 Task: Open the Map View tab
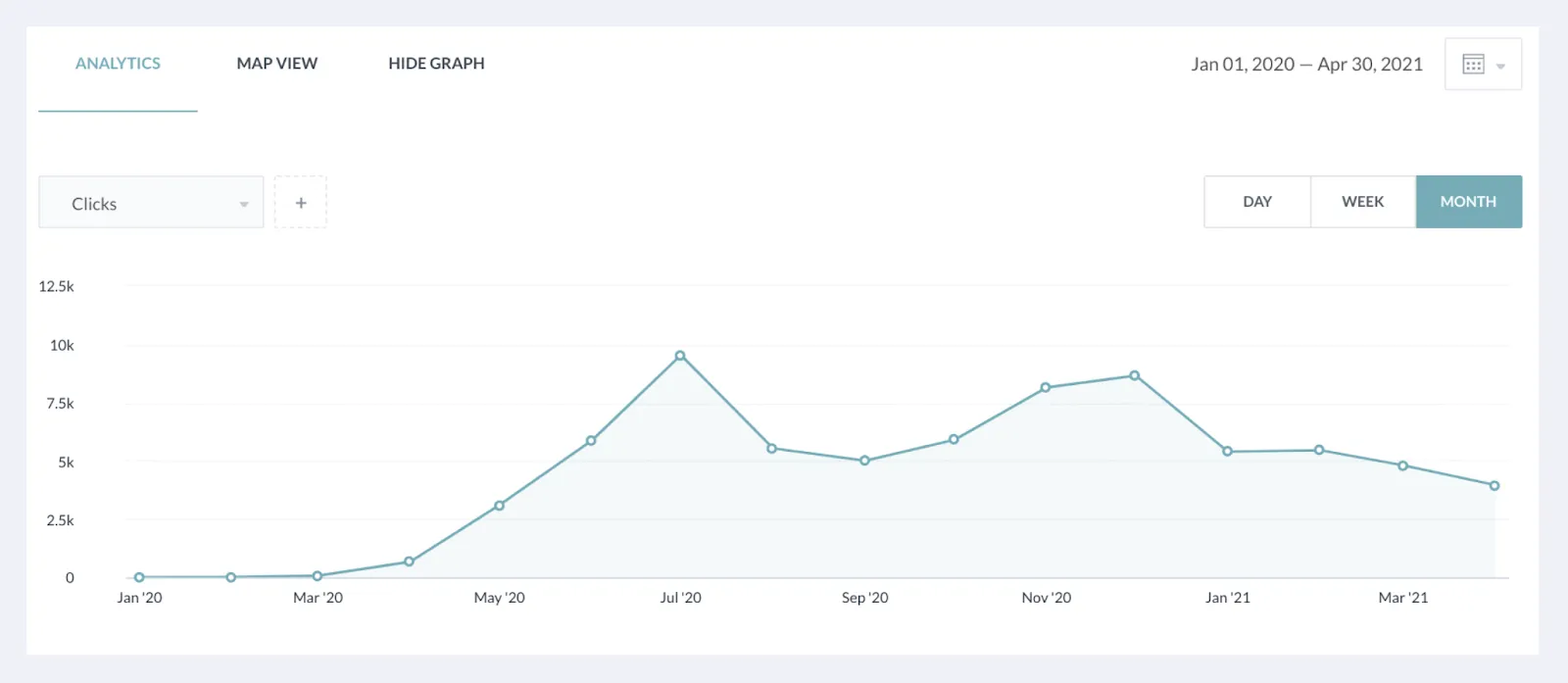[x=276, y=64]
